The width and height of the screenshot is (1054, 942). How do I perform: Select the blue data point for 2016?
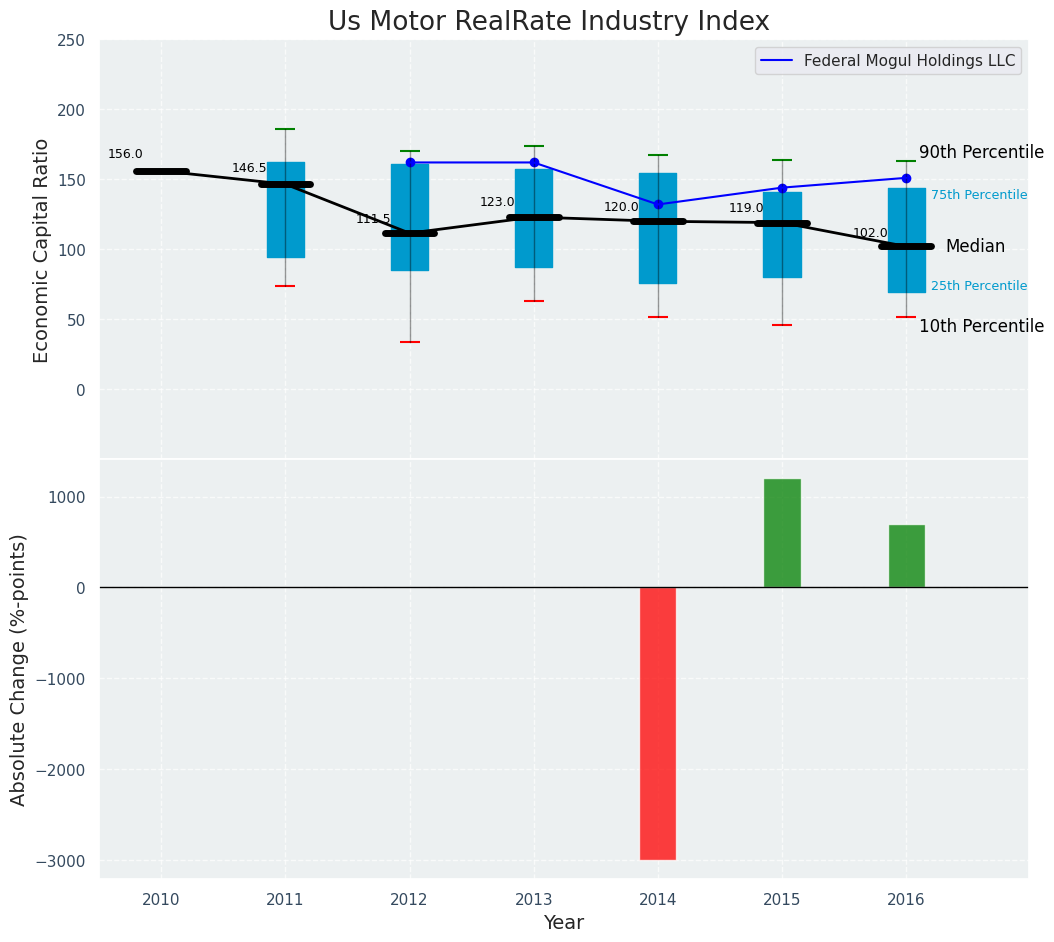click(906, 178)
